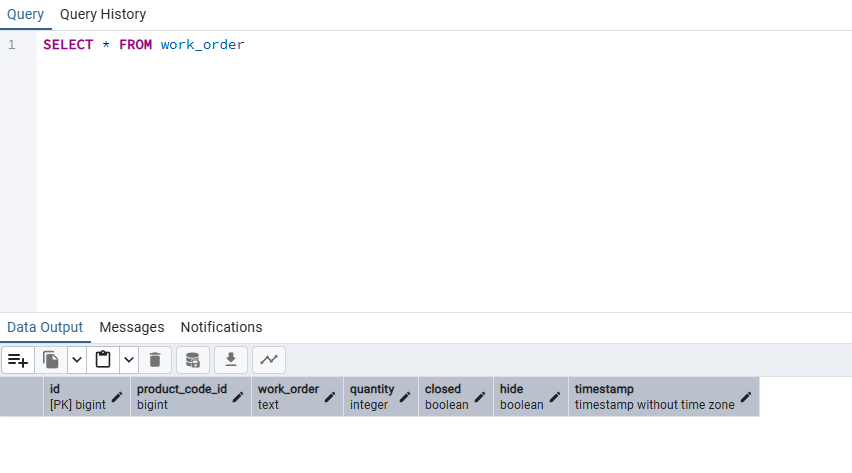Click the work_order column header

click(x=288, y=390)
